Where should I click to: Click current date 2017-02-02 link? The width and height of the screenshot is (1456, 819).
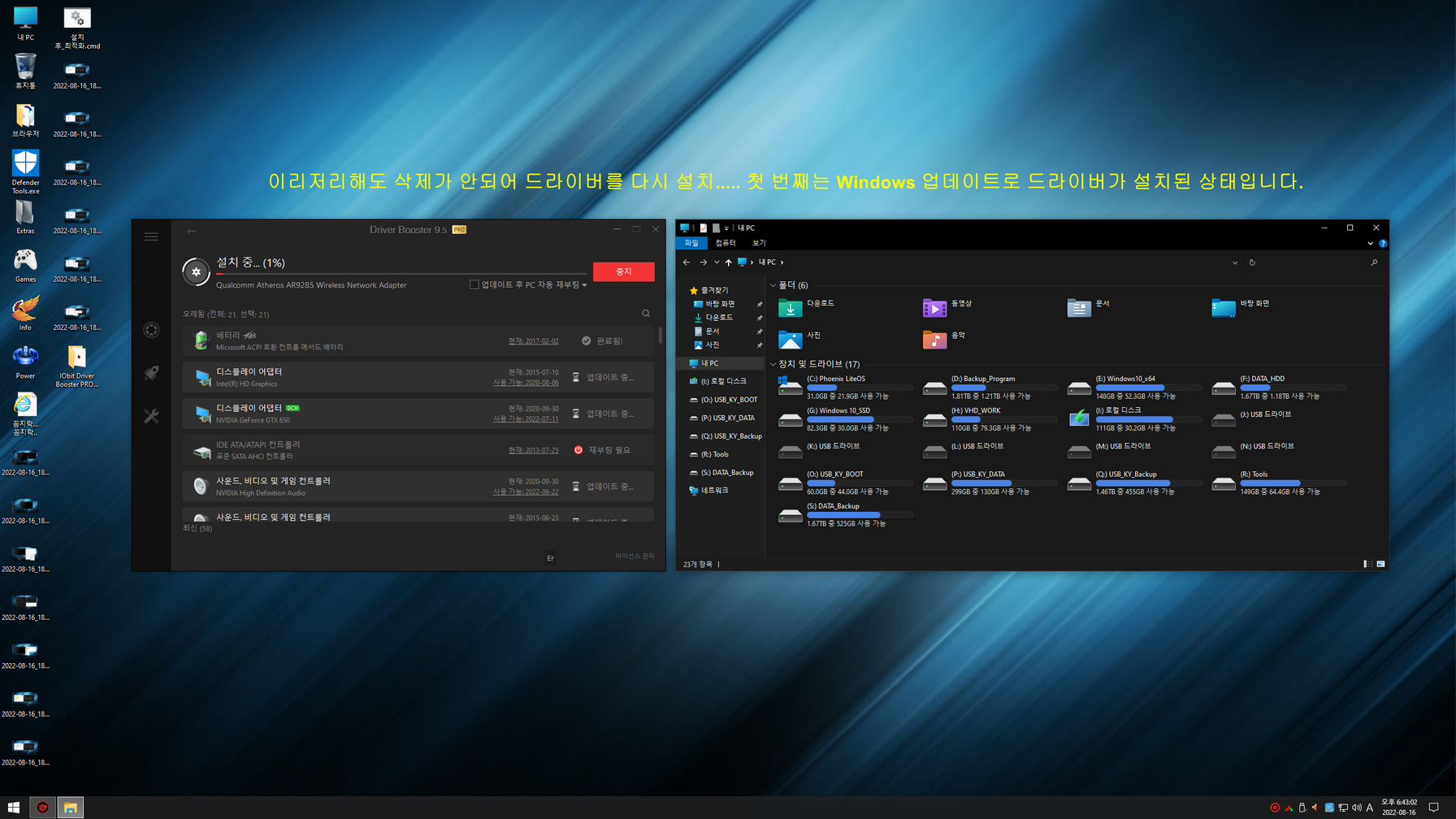533,341
